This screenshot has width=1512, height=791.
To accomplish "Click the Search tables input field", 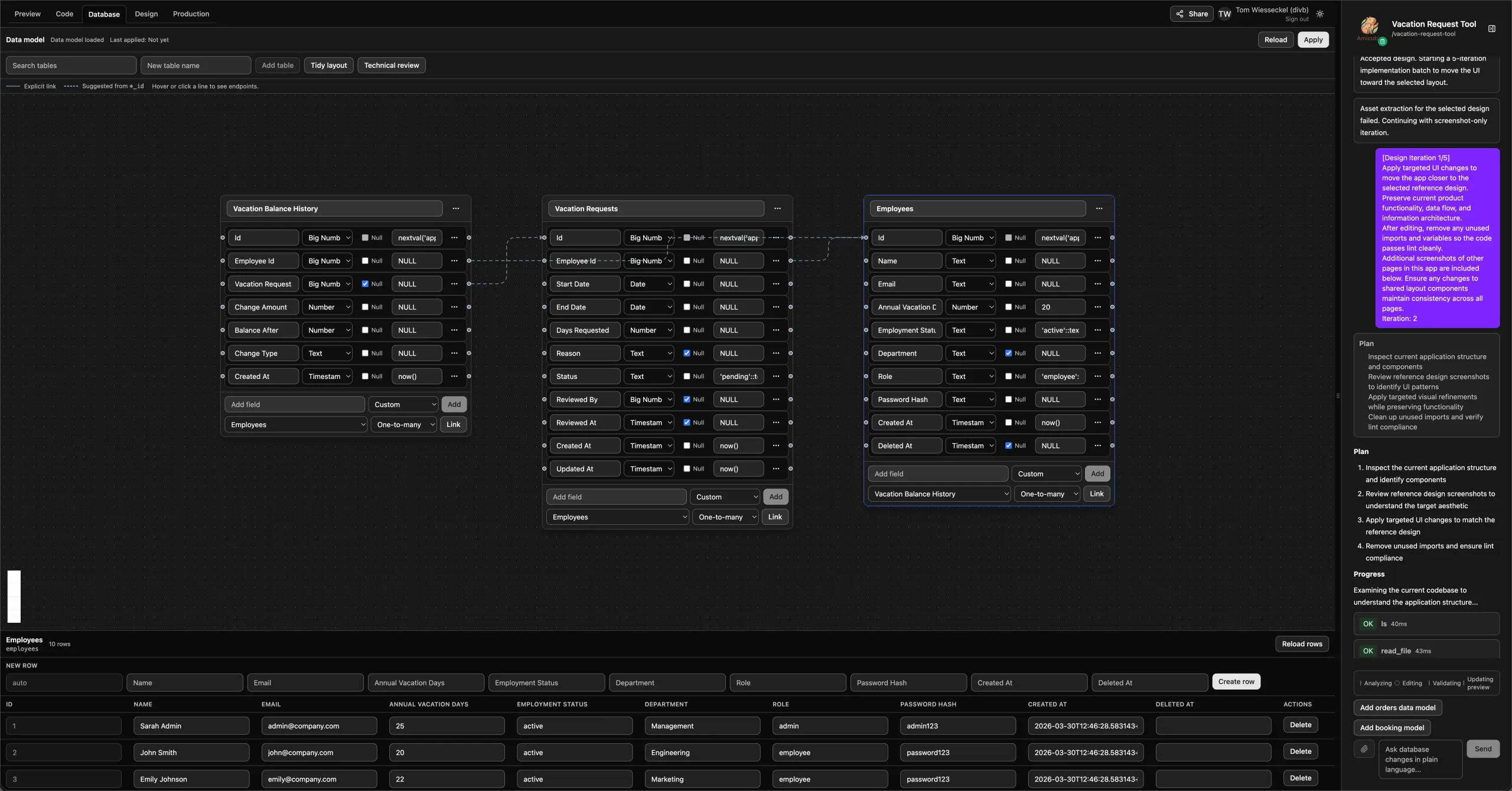I will tap(71, 66).
